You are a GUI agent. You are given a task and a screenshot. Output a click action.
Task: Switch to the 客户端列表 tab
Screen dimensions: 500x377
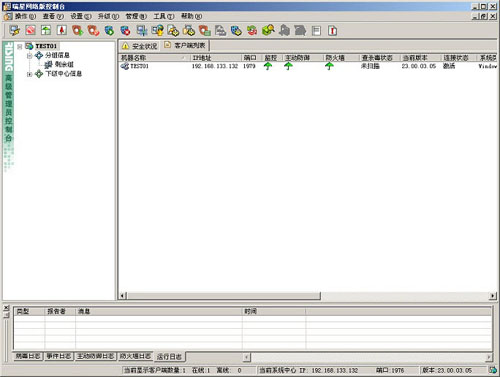(185, 45)
